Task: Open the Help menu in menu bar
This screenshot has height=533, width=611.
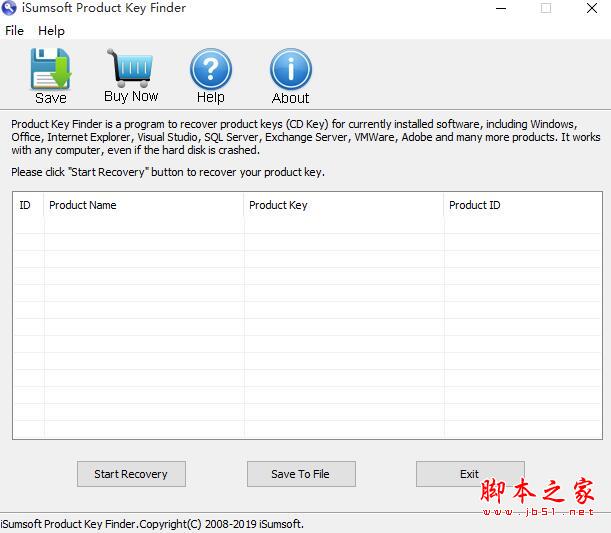Action: click(x=51, y=31)
